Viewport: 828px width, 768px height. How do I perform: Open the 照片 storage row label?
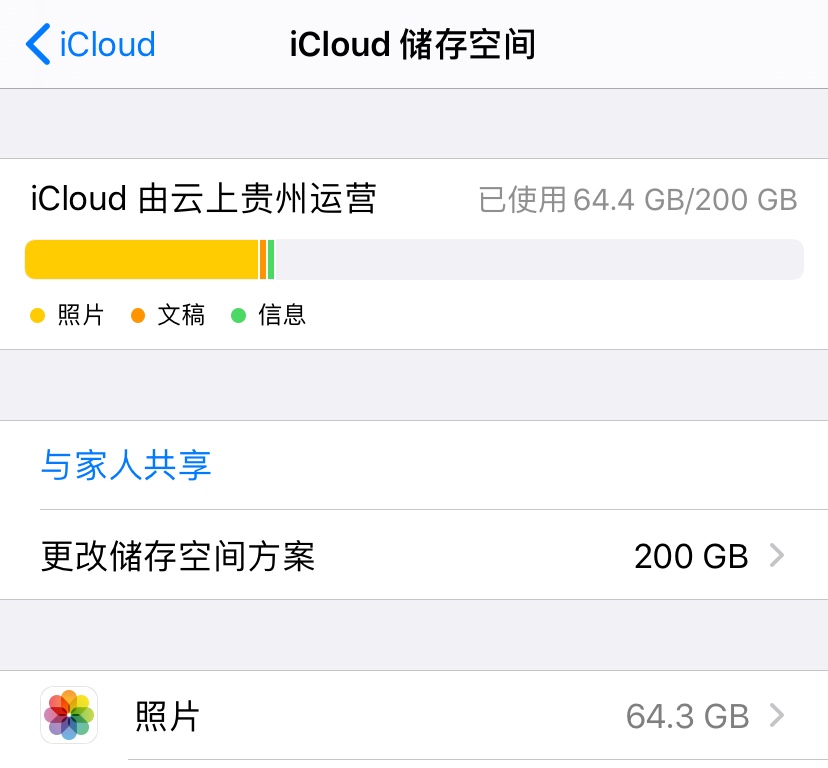(167, 716)
